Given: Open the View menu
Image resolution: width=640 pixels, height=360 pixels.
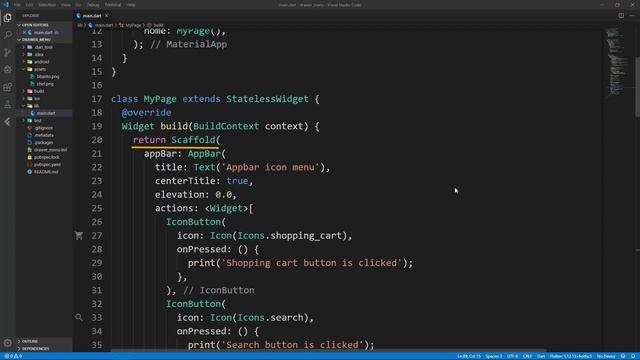Looking at the screenshot, I should 66,5.
